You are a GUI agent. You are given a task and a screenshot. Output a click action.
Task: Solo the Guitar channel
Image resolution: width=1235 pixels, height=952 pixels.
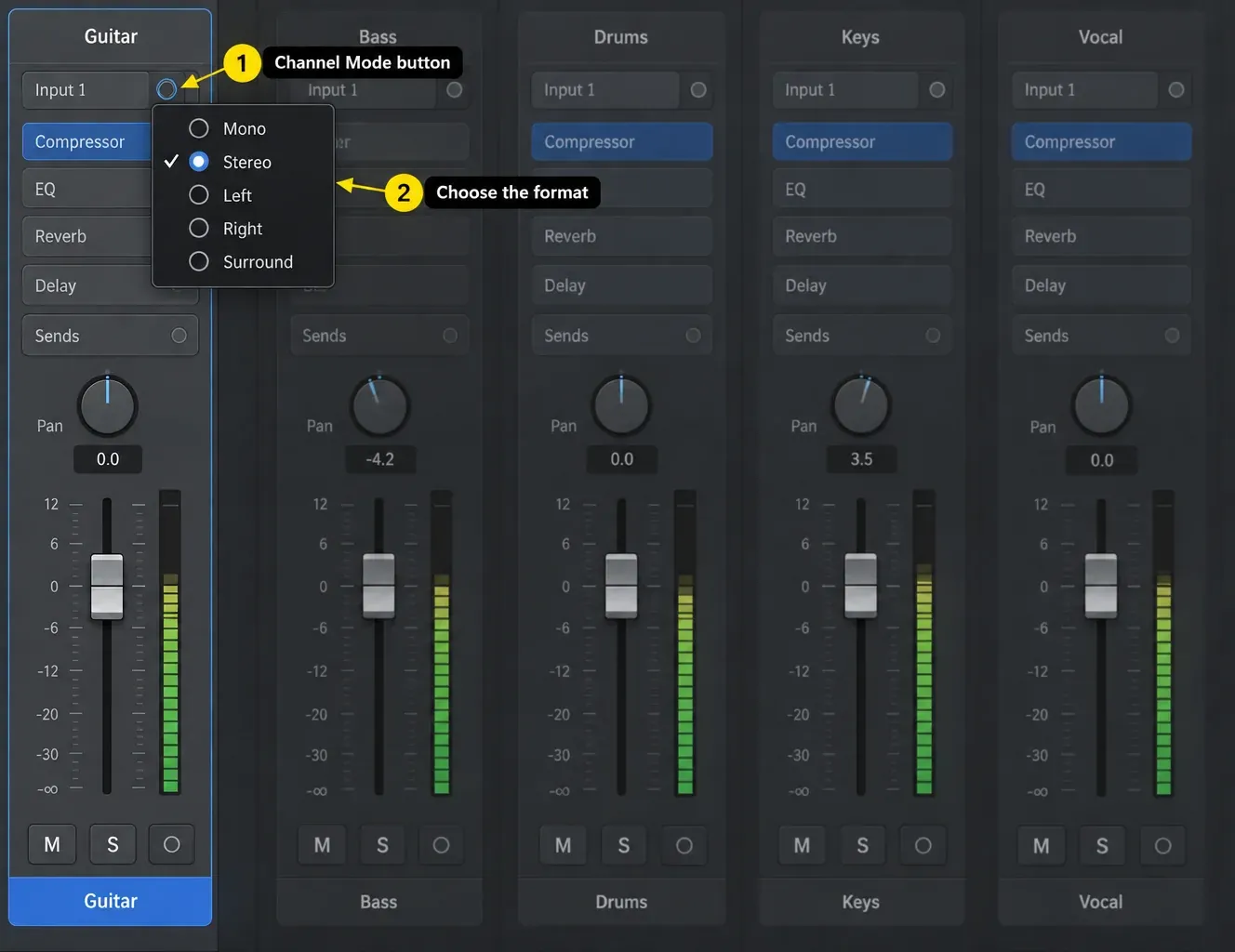(x=113, y=844)
